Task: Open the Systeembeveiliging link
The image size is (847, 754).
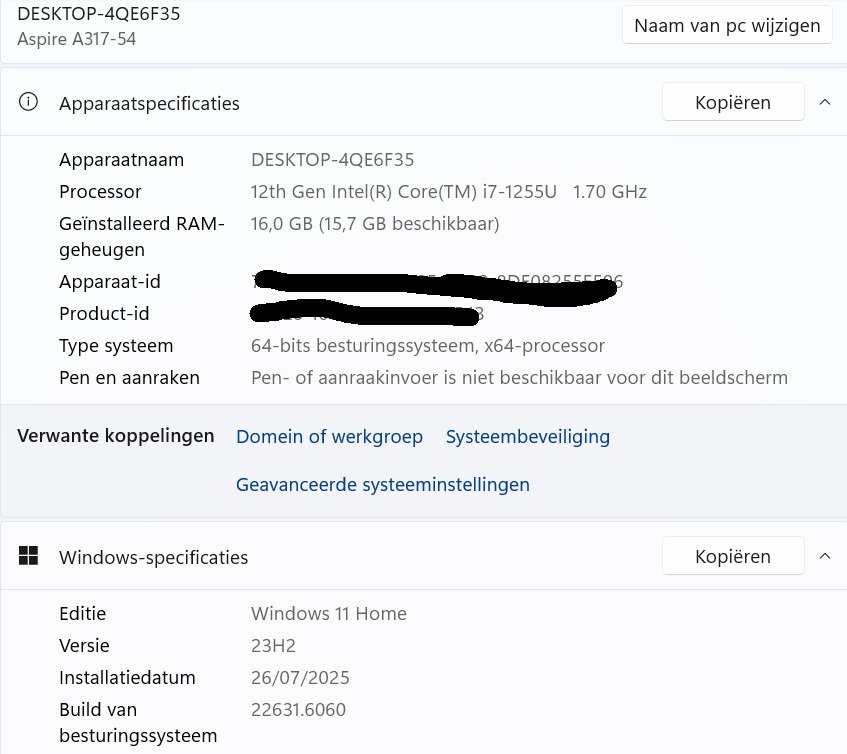Action: click(x=528, y=437)
